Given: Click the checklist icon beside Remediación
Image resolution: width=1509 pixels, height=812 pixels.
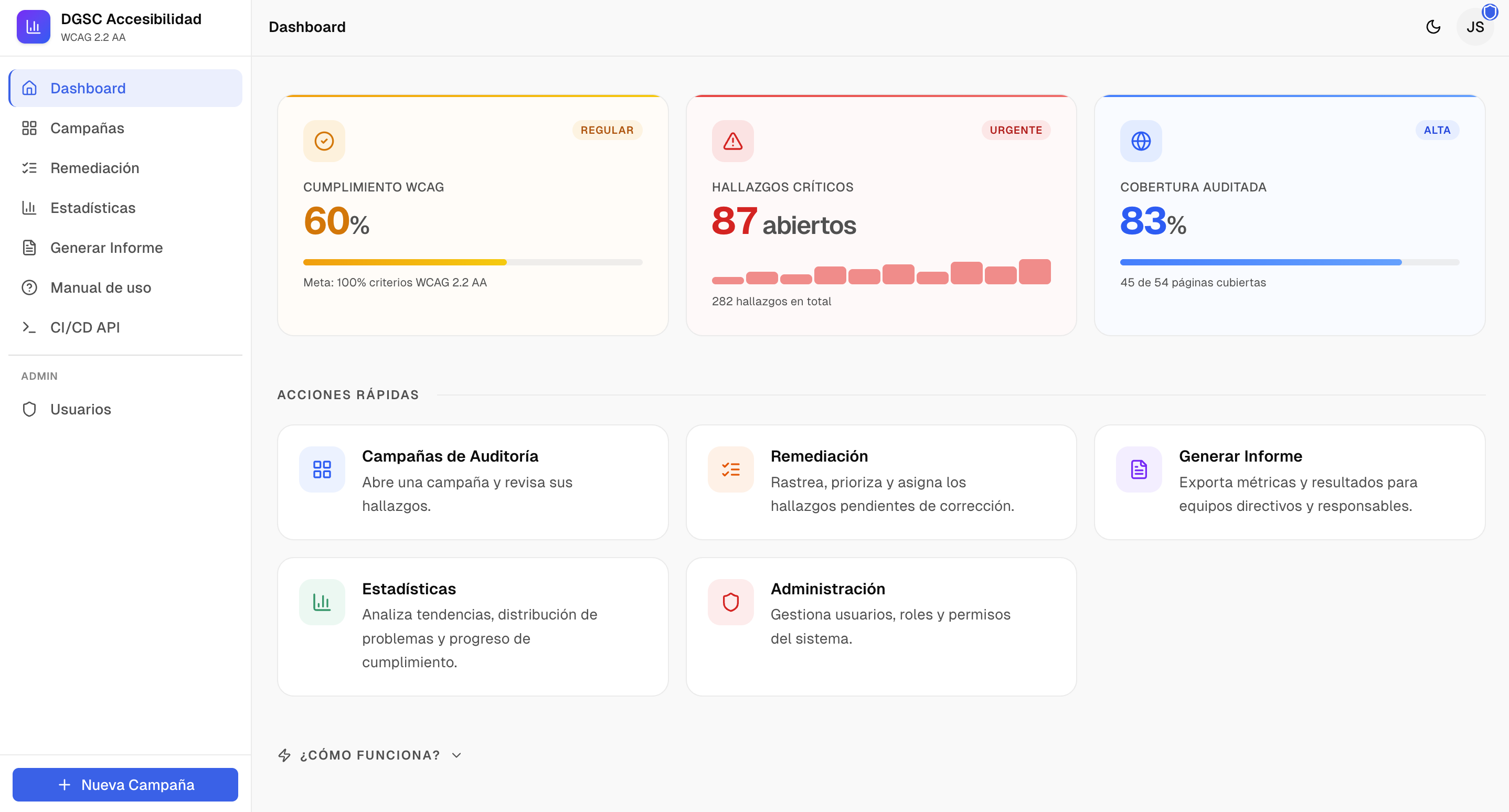Looking at the screenshot, I should point(29,168).
